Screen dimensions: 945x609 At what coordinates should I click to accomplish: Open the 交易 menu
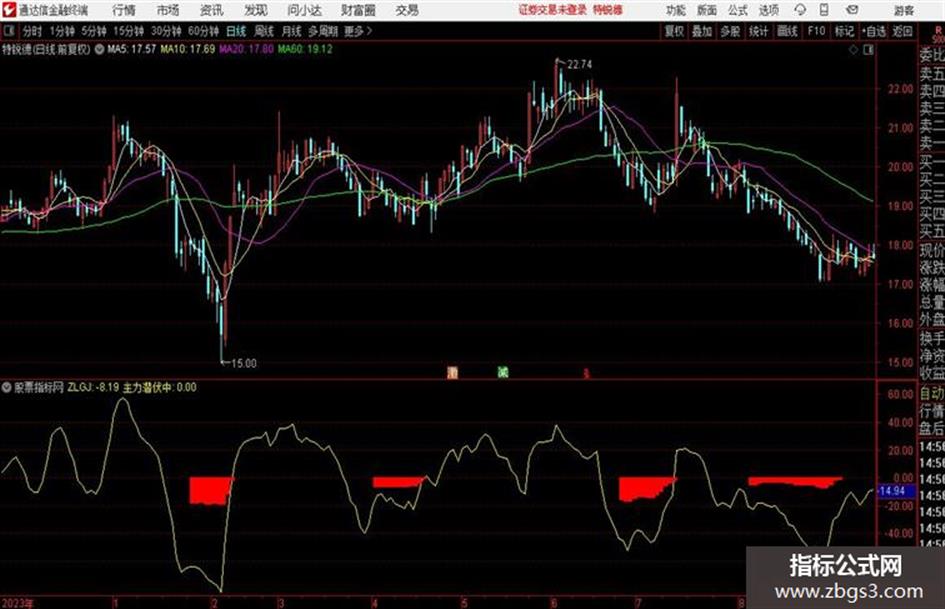click(x=407, y=10)
